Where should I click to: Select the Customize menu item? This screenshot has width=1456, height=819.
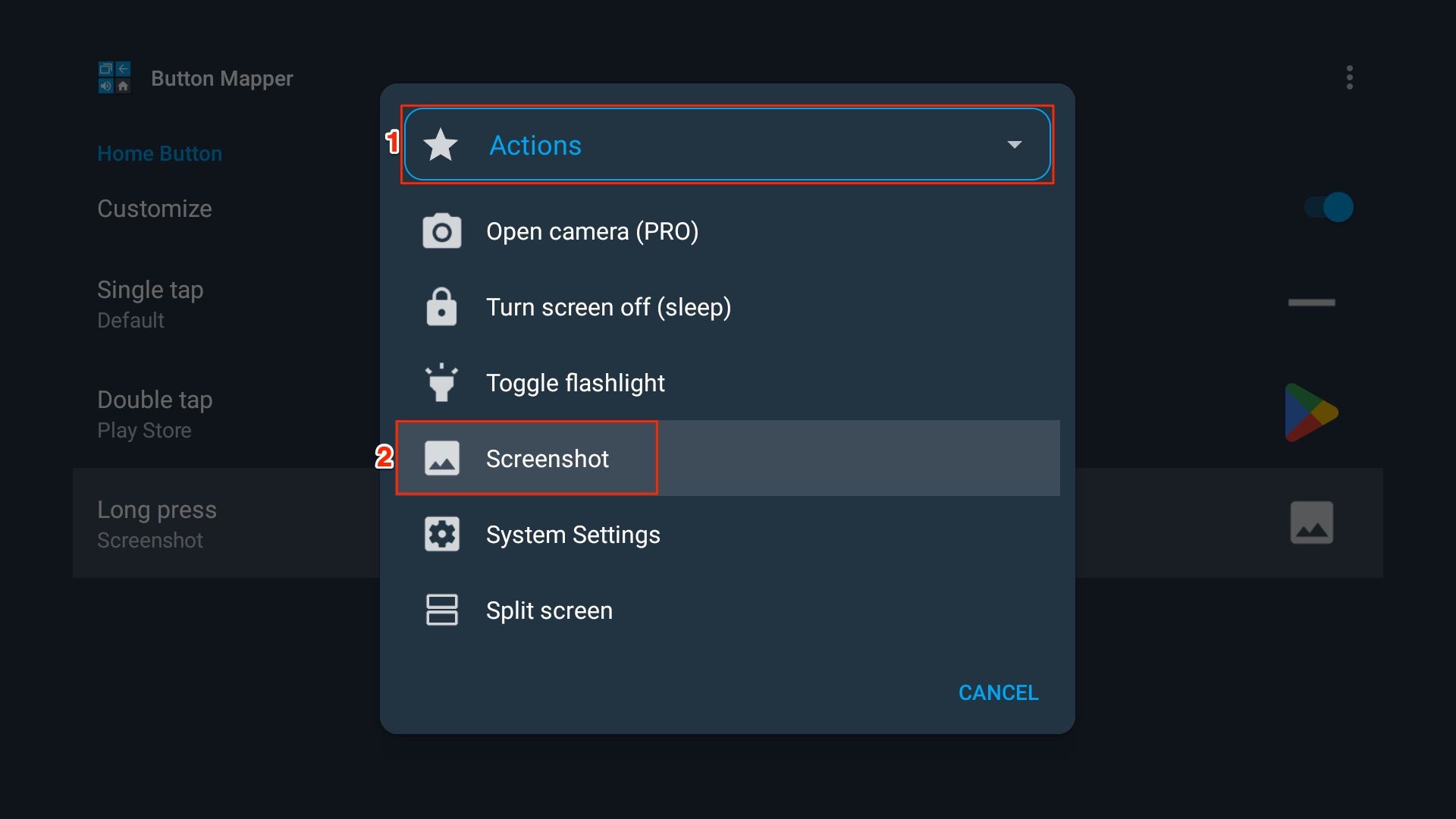pos(154,207)
